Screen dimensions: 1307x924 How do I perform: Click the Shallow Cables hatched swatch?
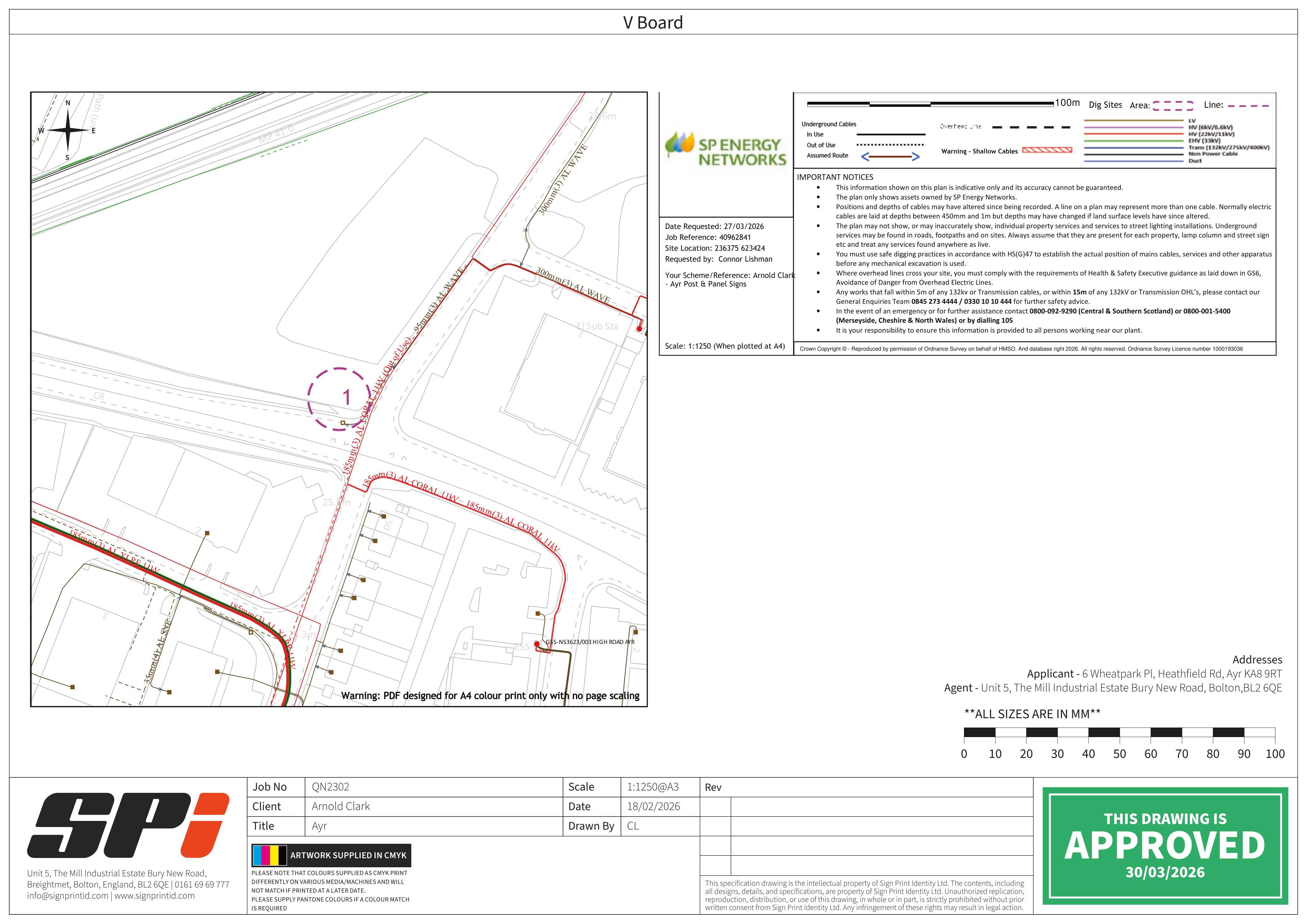[x=1048, y=150]
